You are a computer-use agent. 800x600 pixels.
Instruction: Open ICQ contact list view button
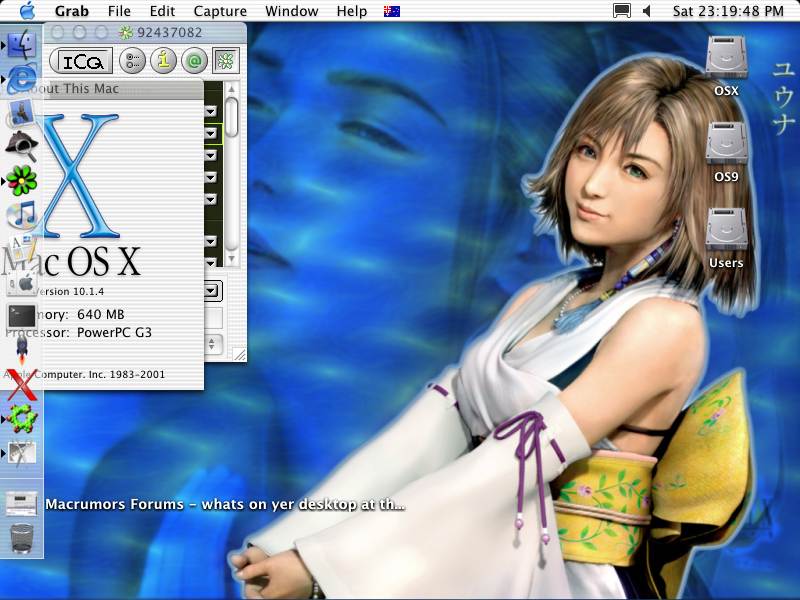pyautogui.click(x=133, y=61)
